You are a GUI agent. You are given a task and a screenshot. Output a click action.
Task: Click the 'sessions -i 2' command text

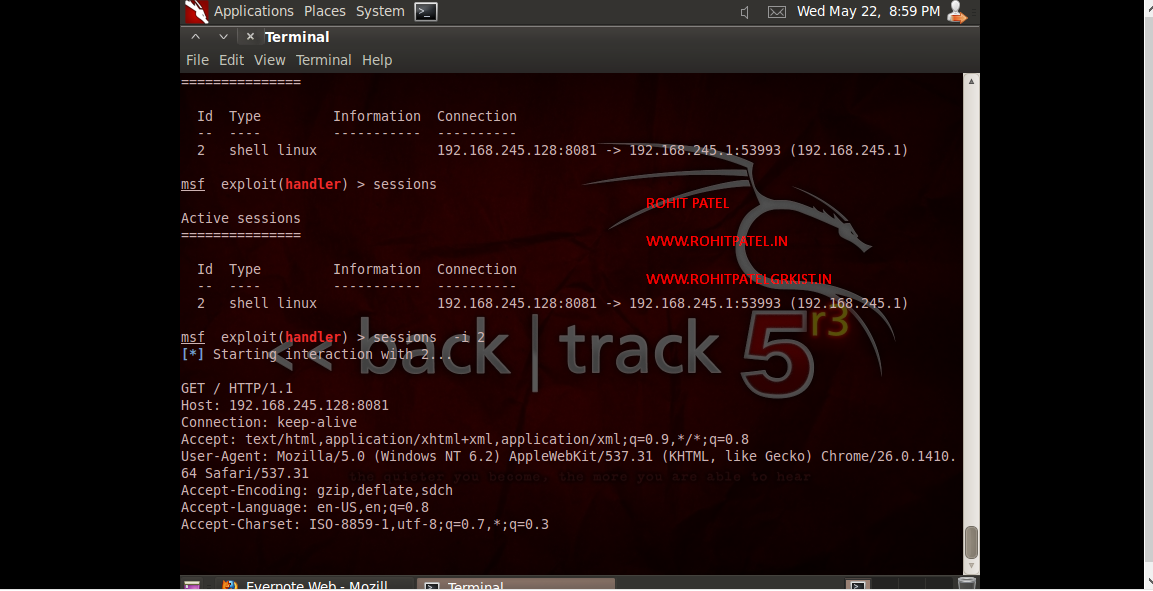429,337
